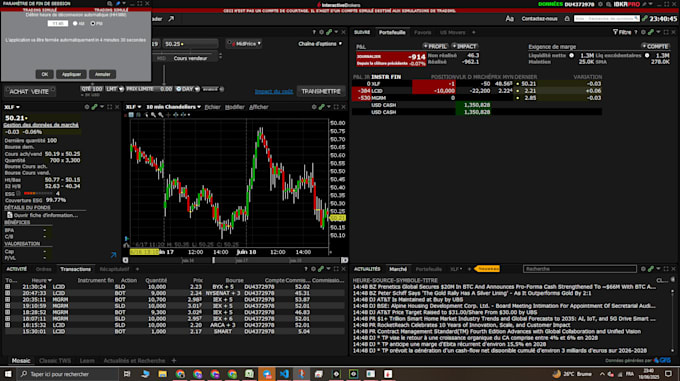Select AM radio button in session dialog
The image size is (680, 381).
[x=75, y=23]
